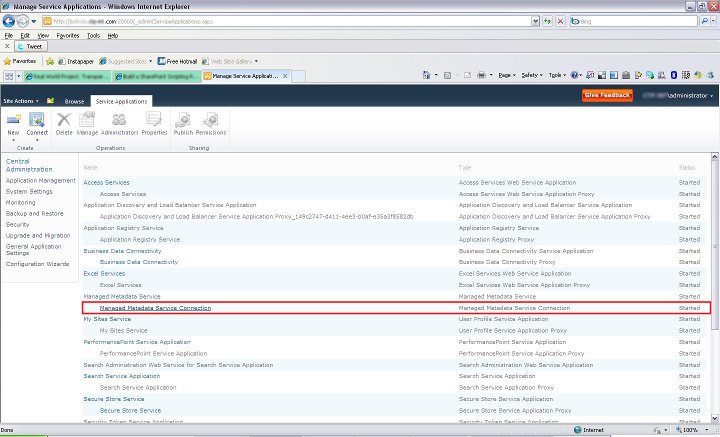Open the Site Actions dropdown
This screenshot has height=437, width=720.
[21, 101]
